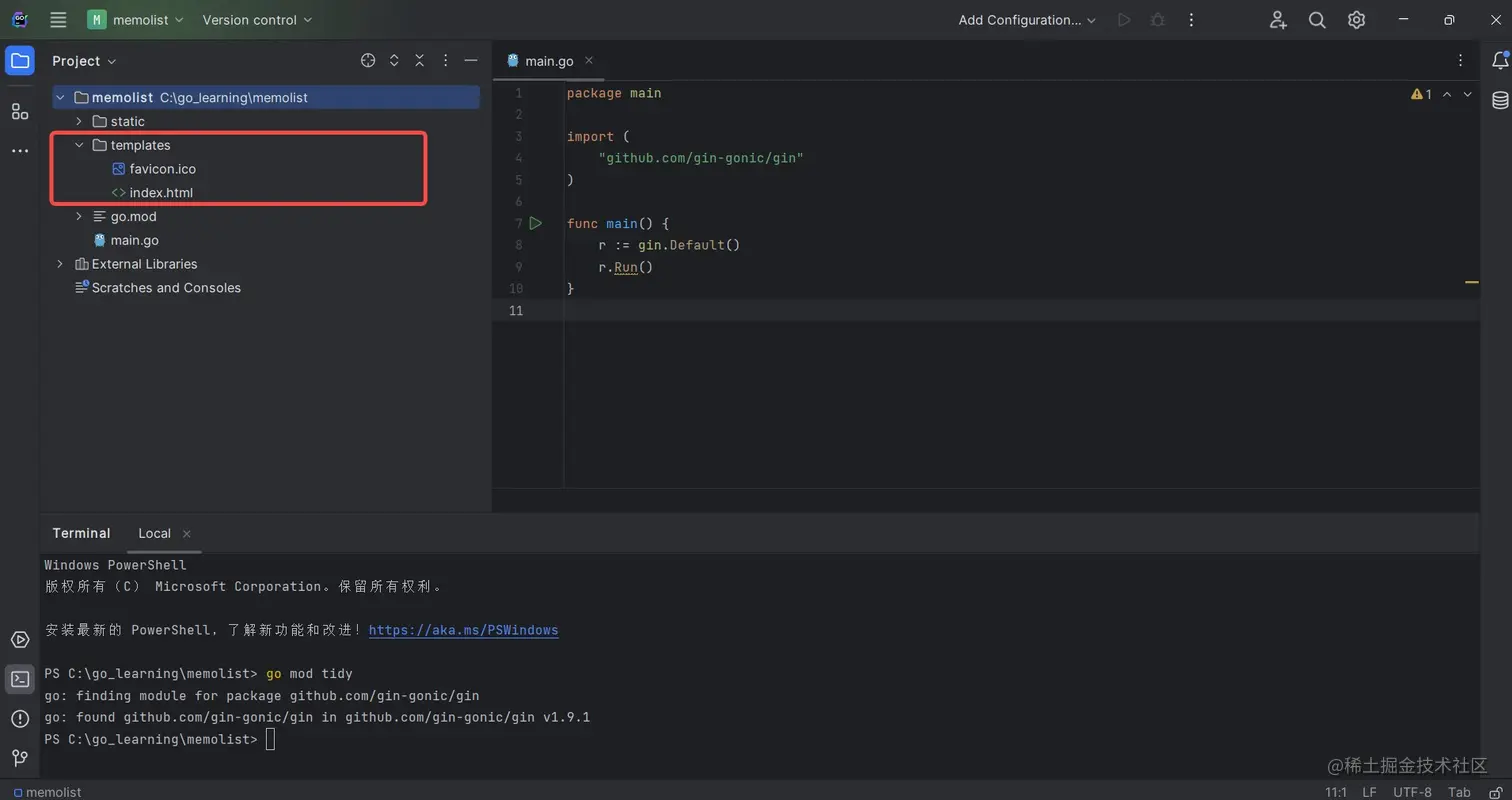This screenshot has width=1512, height=800.
Task: Click the green run gutter icon beside func main
Action: [536, 223]
